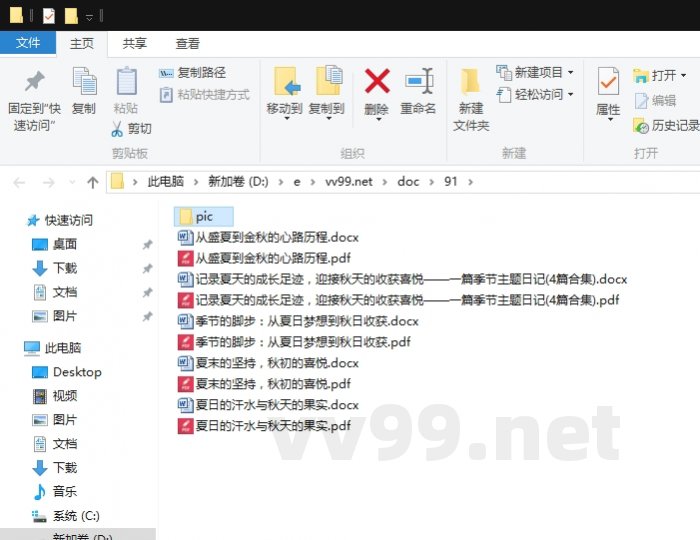
Task: Select the pic folder
Action: [204, 217]
